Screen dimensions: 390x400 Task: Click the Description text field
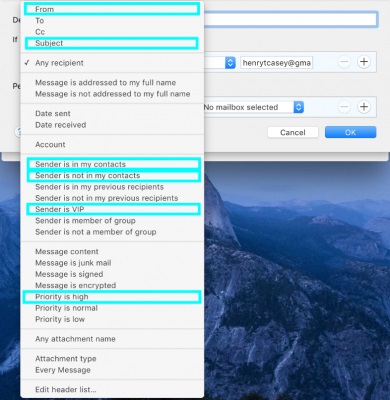[290, 19]
